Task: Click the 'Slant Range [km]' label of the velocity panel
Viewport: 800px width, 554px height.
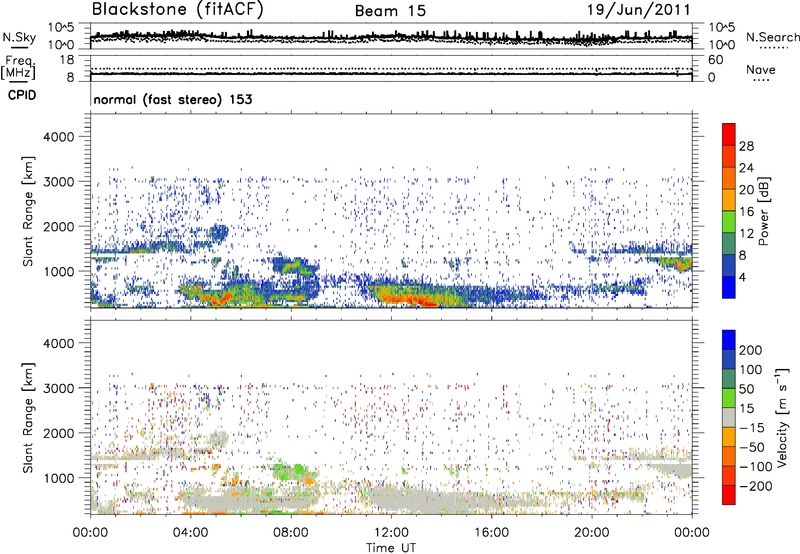Action: [28, 417]
